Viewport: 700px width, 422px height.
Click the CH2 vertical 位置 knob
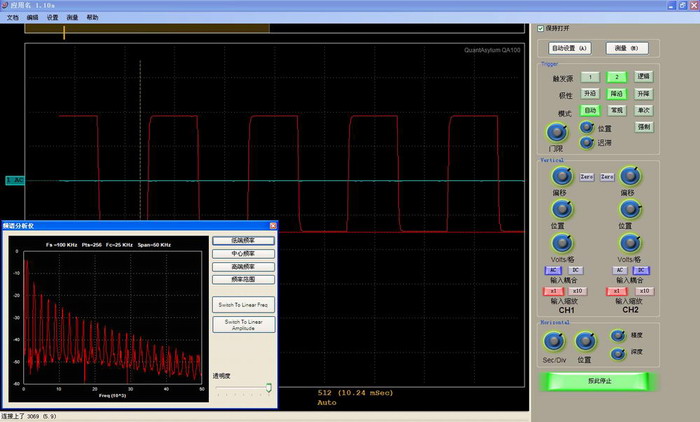(x=630, y=209)
